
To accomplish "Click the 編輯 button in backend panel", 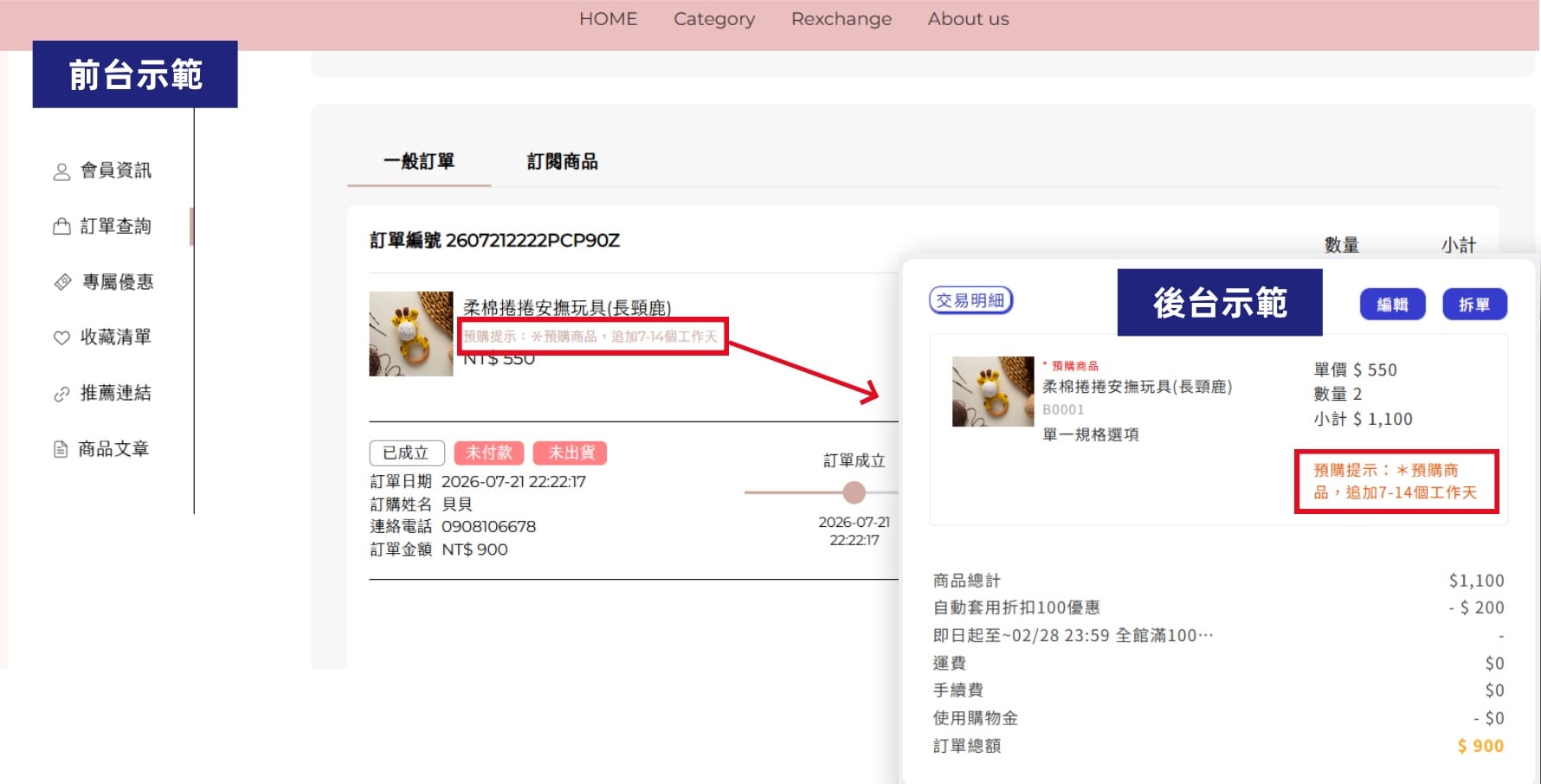I will pos(1392,305).
